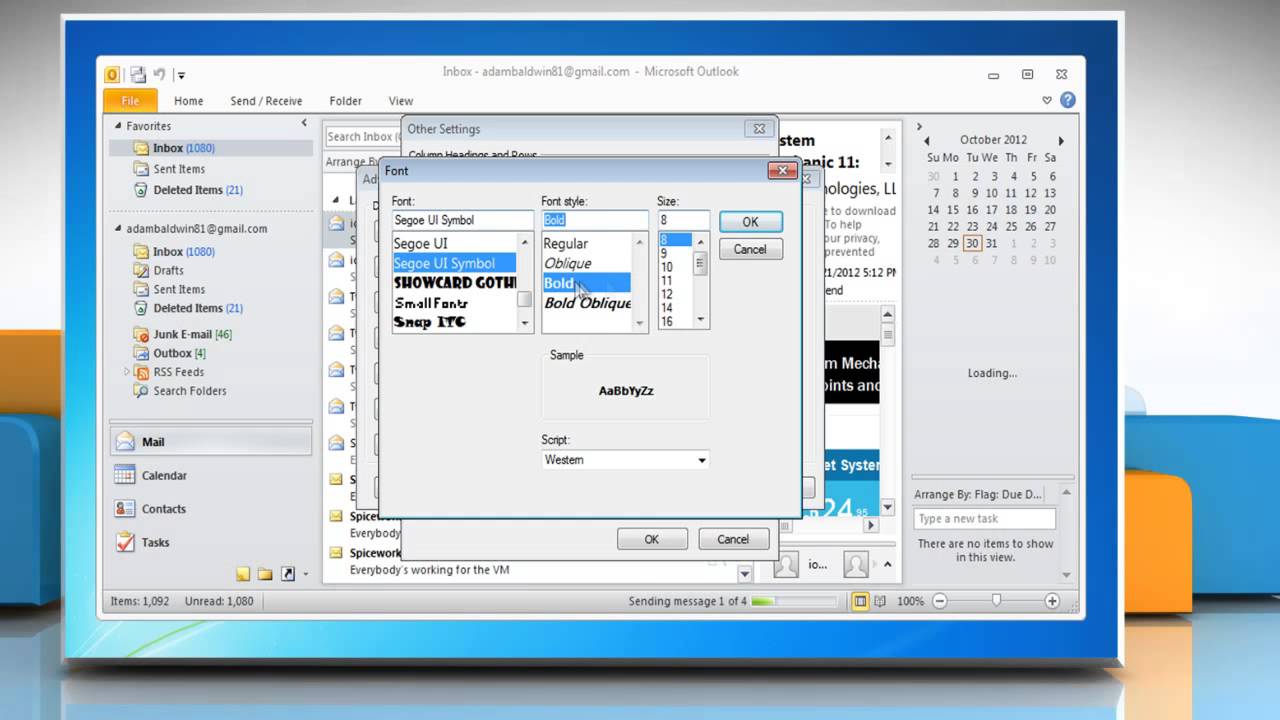Click the zoom out minus button
1280x720 pixels.
point(940,601)
